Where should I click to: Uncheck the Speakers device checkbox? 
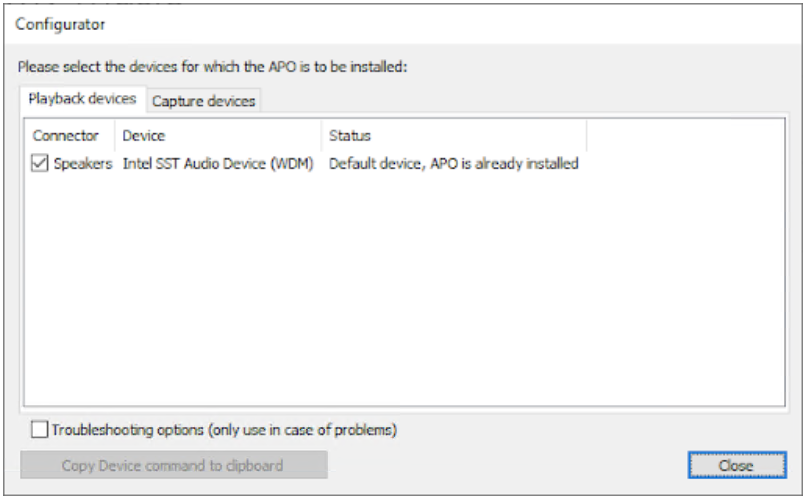click(40, 164)
